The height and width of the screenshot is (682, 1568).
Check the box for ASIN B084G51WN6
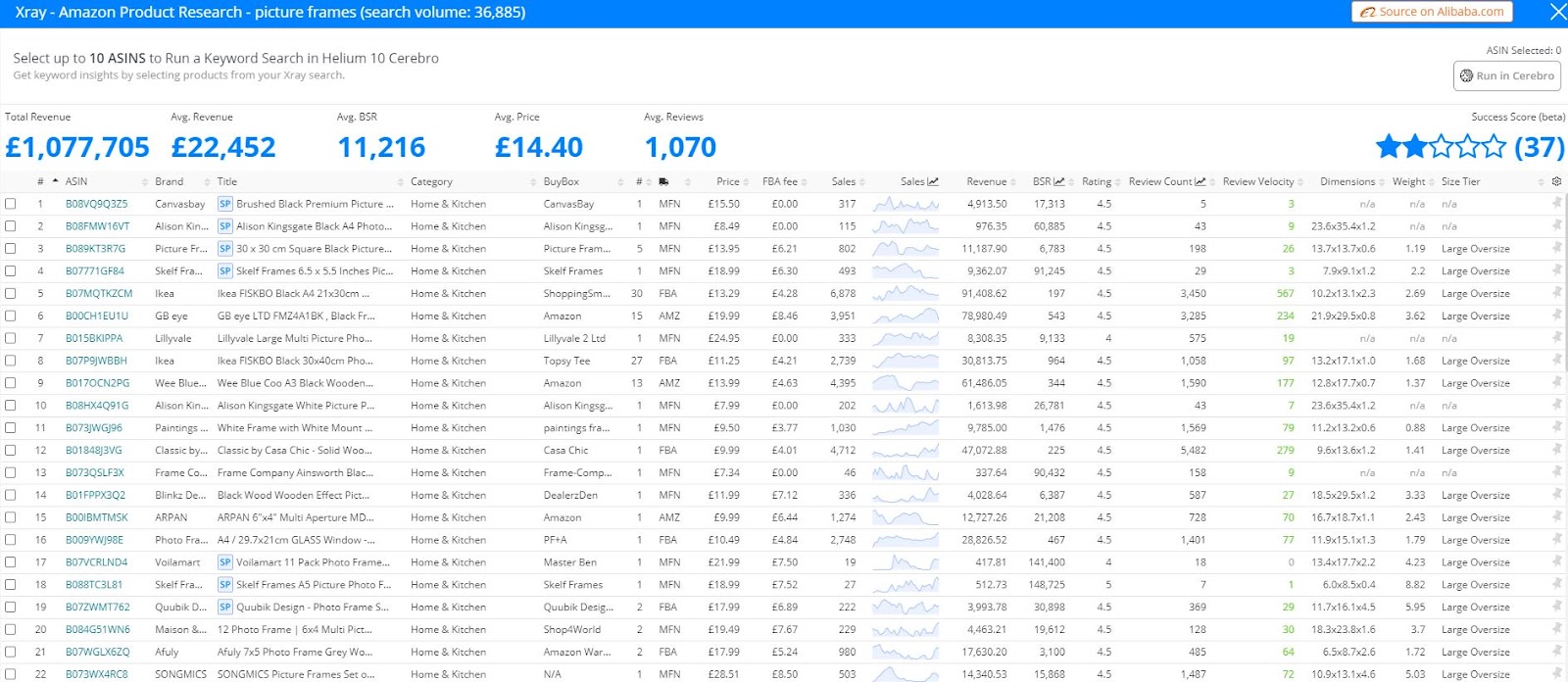click(x=10, y=629)
